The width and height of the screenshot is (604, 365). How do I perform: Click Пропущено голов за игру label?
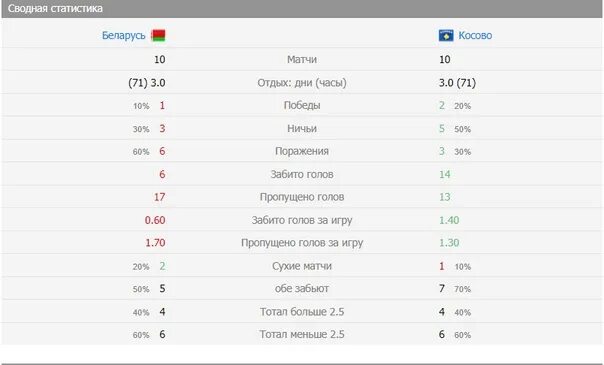click(302, 243)
